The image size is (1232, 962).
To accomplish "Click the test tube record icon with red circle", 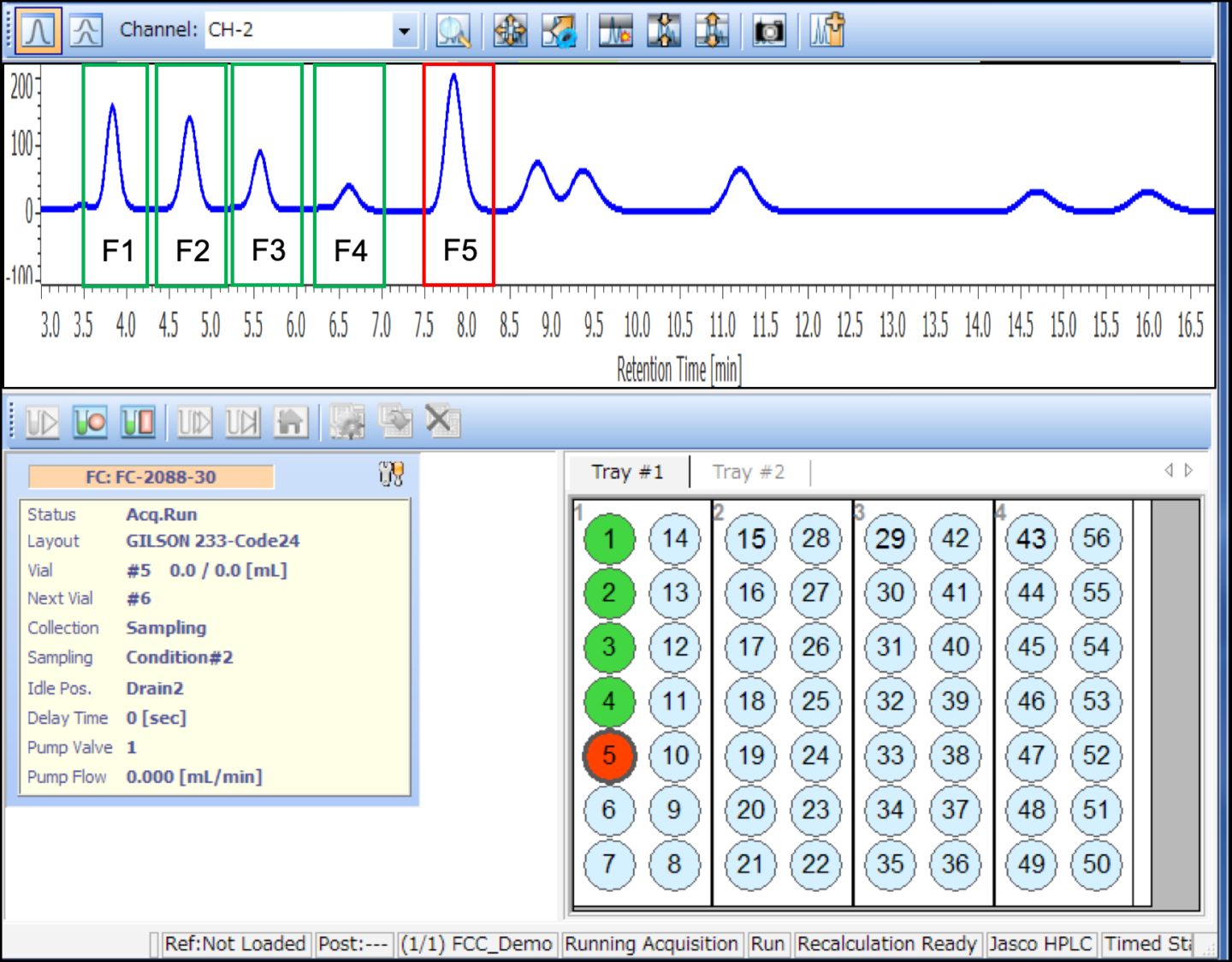I will (90, 422).
